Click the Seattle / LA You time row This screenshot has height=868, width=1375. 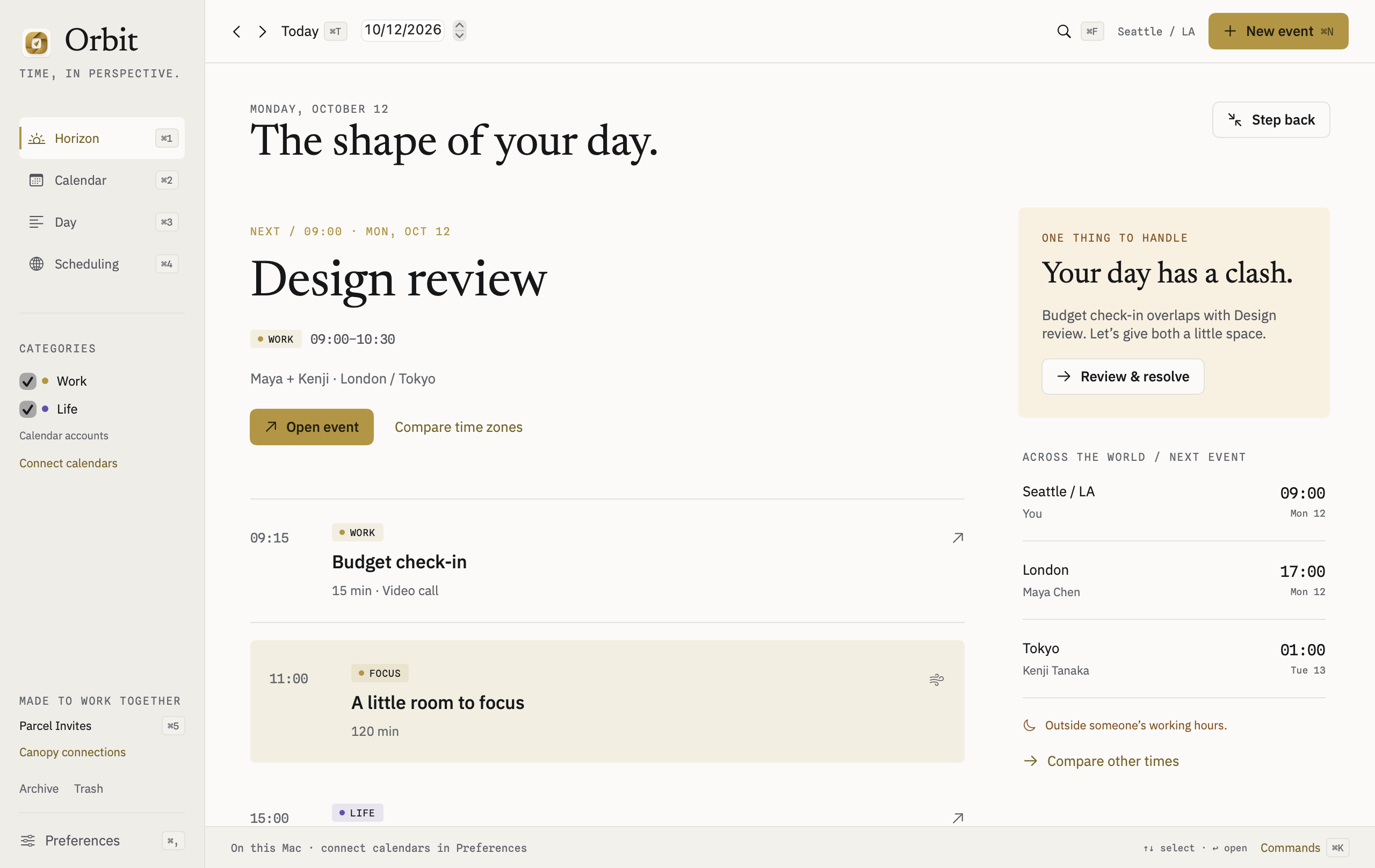pyautogui.click(x=1174, y=502)
